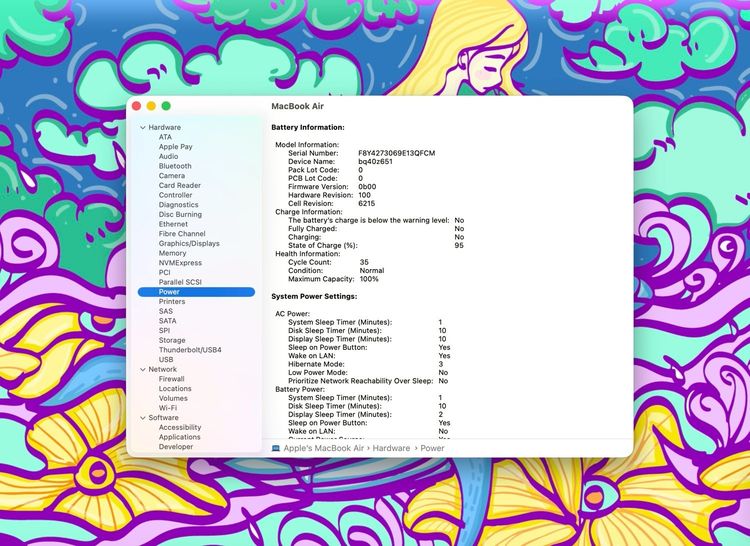Open the Graphics/Displays hardware entry

point(189,243)
